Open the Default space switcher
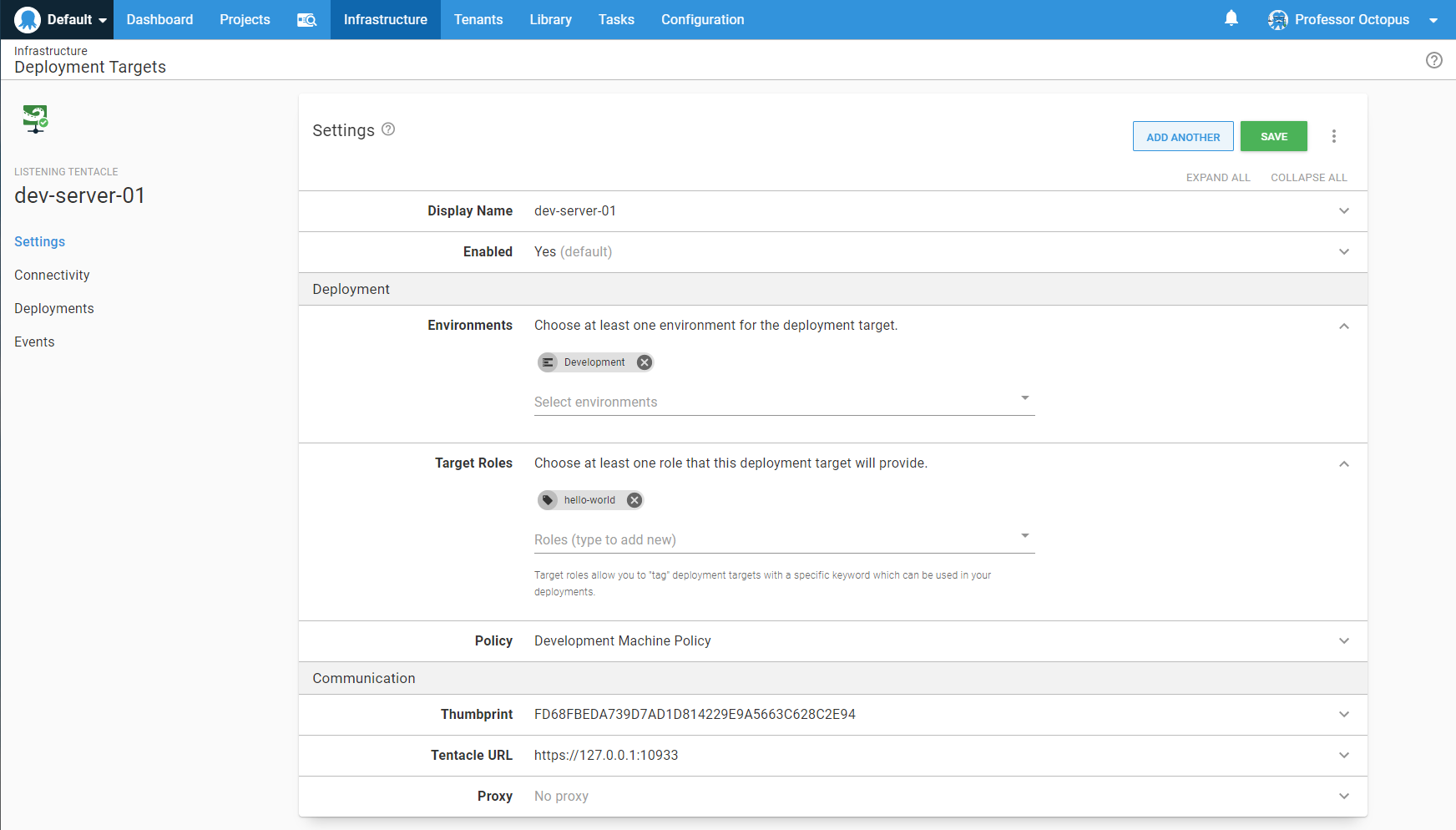1456x830 pixels. pos(71,19)
